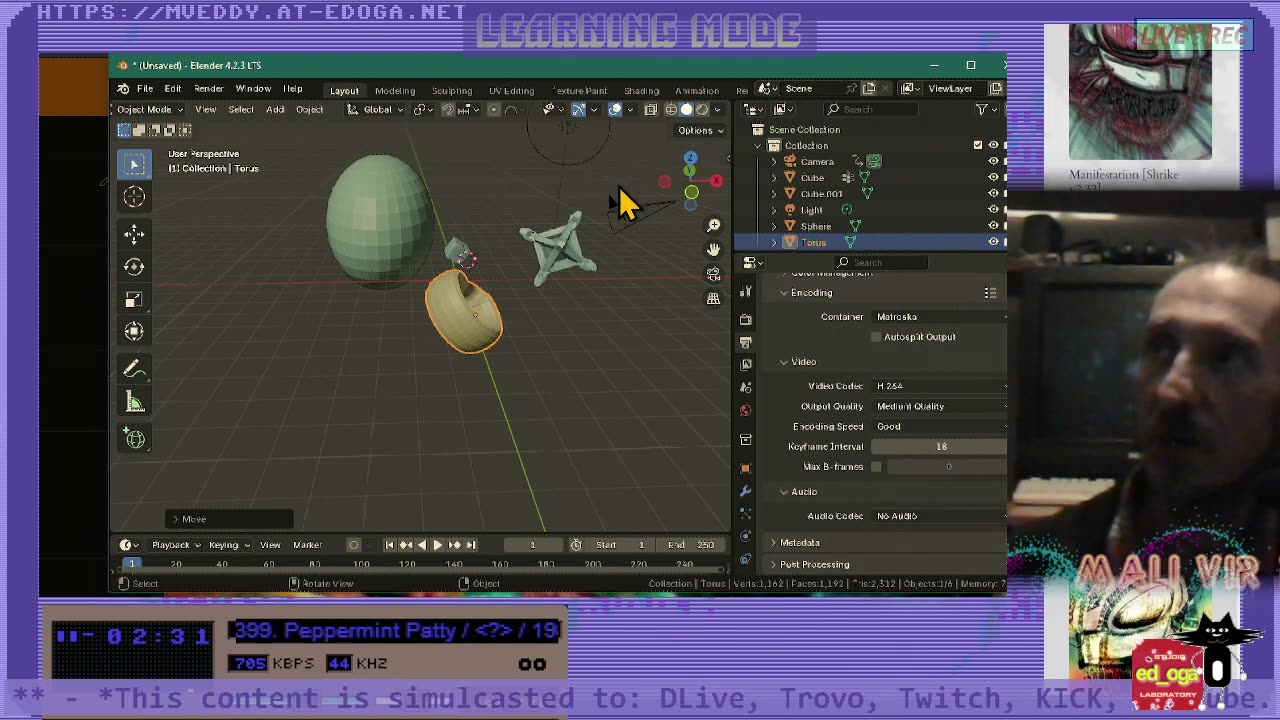Image resolution: width=1280 pixels, height=720 pixels.
Task: Switch to the Sculpting workspace tab
Action: point(452,90)
